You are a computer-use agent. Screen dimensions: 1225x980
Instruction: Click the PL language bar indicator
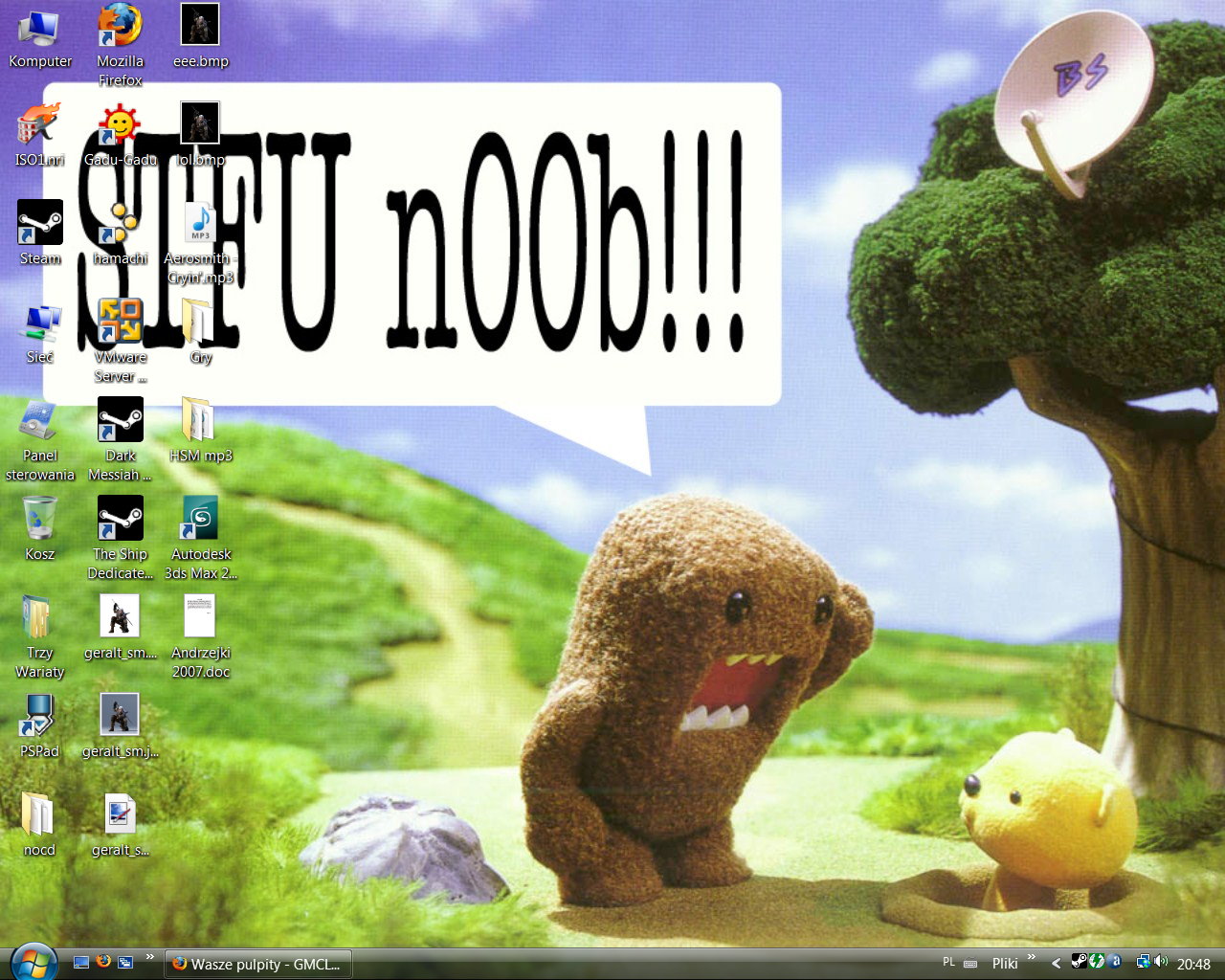click(948, 963)
